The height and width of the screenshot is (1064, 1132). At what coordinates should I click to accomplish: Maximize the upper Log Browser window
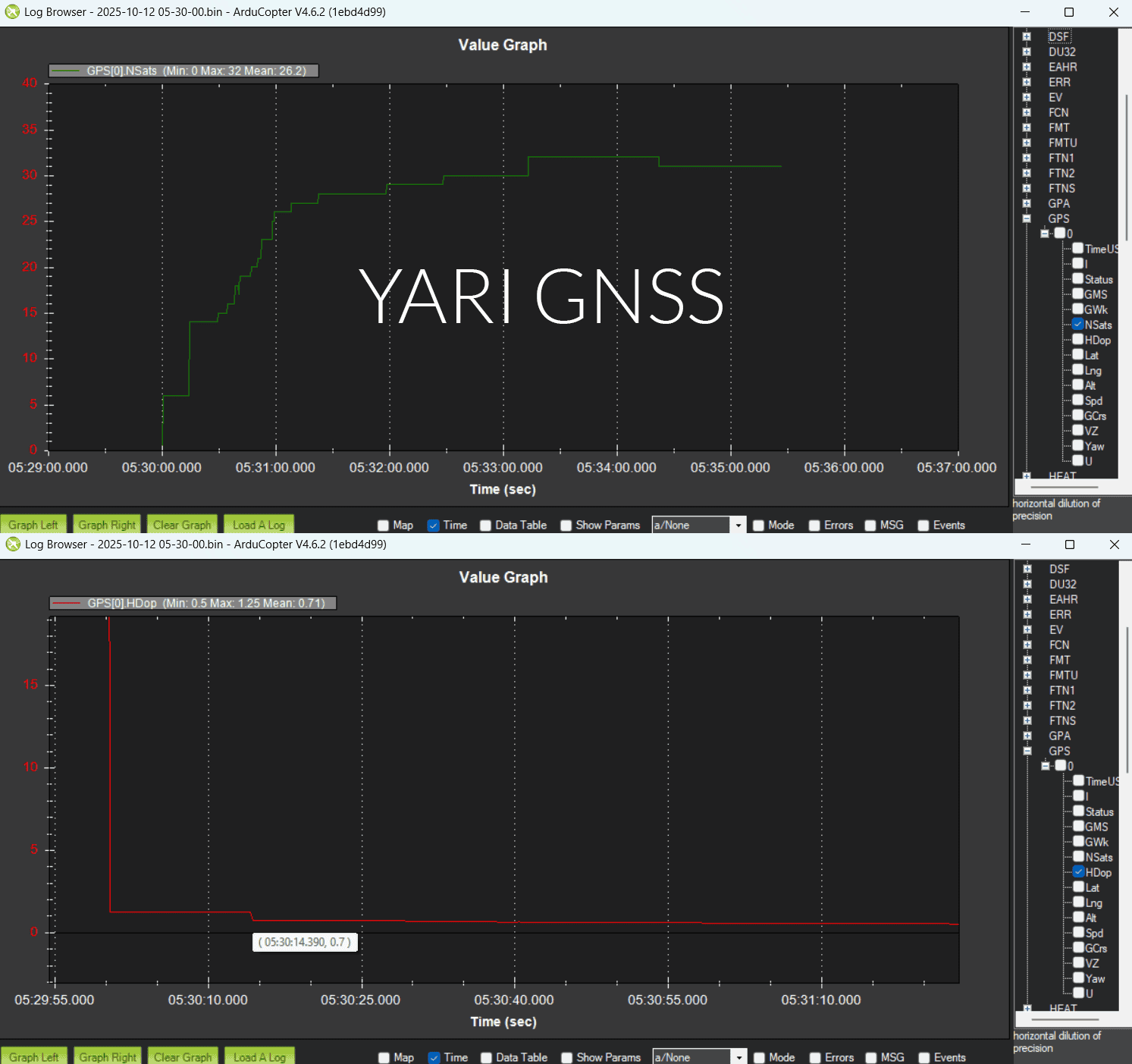tap(1069, 12)
